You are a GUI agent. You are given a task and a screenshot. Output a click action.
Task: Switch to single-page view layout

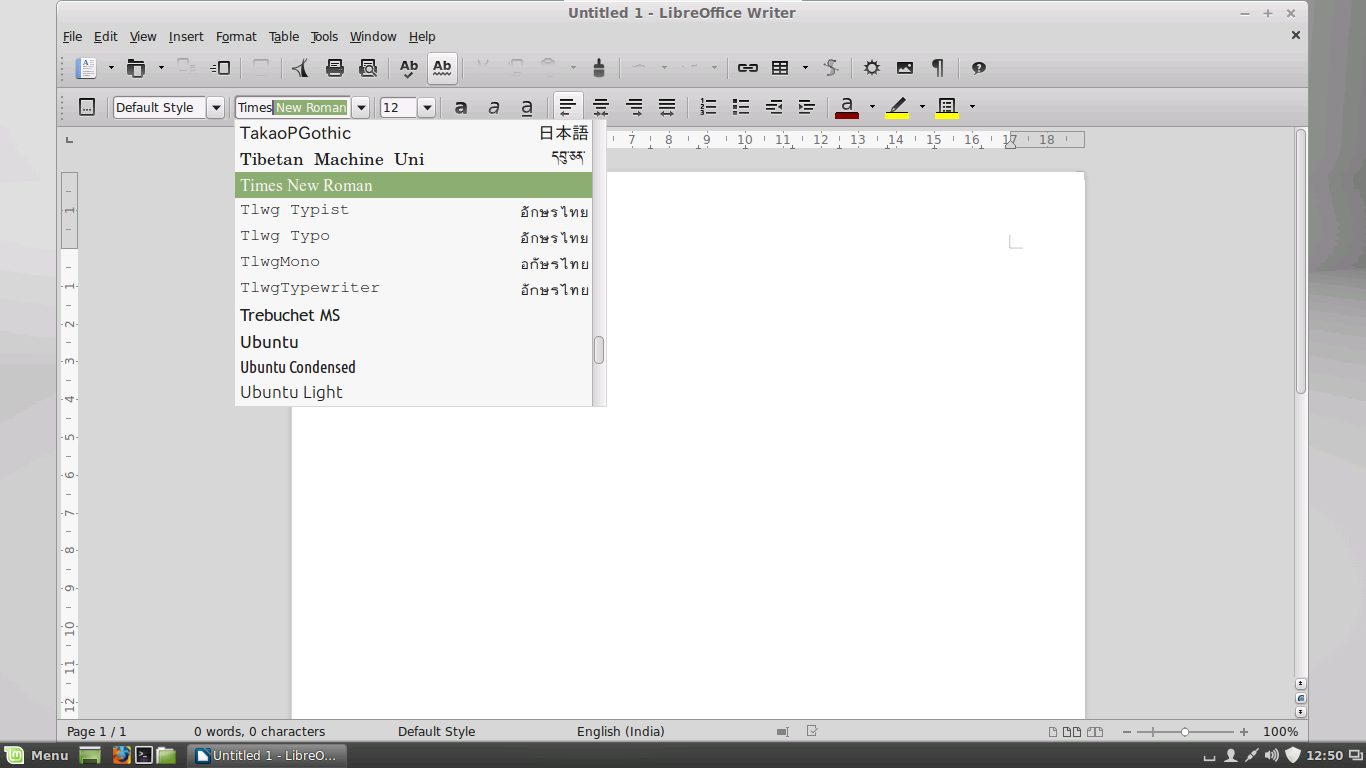tap(1054, 732)
